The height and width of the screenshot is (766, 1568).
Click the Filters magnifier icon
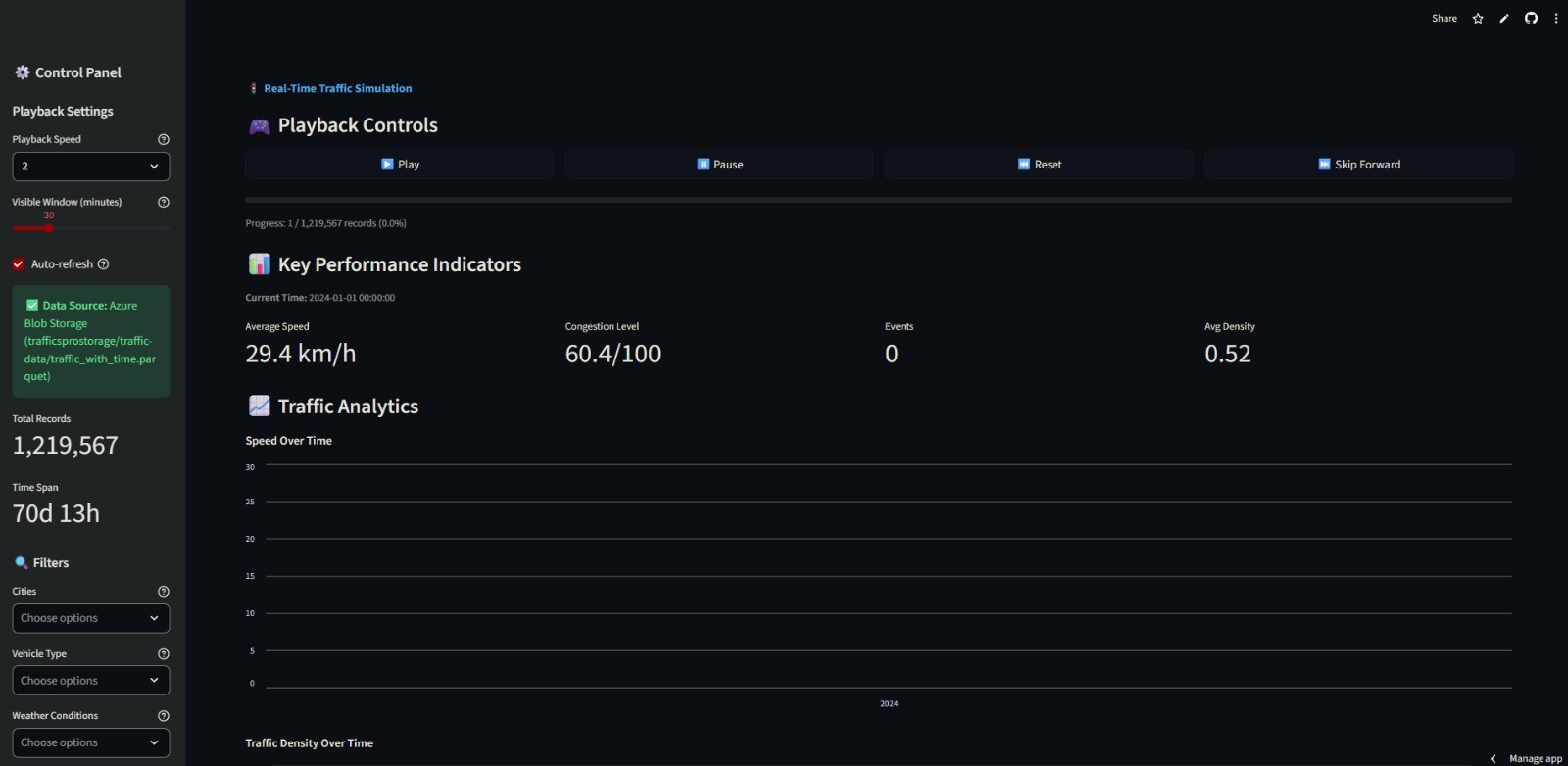point(21,563)
